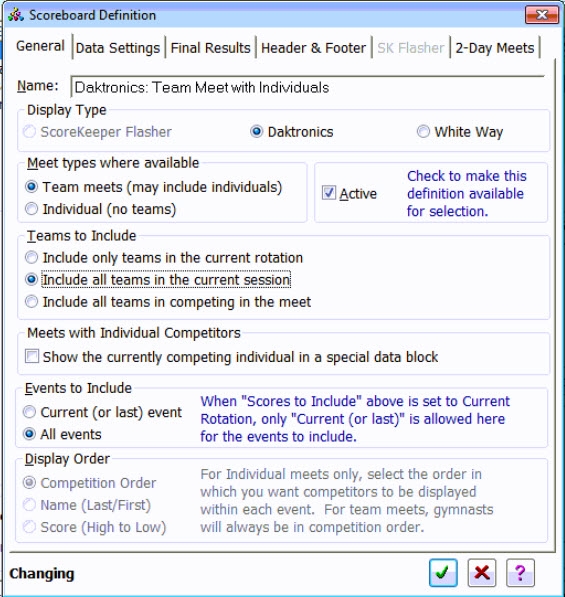This screenshot has height=597, width=565.
Task: Click the 'Changing' status label
Action: 42,573
